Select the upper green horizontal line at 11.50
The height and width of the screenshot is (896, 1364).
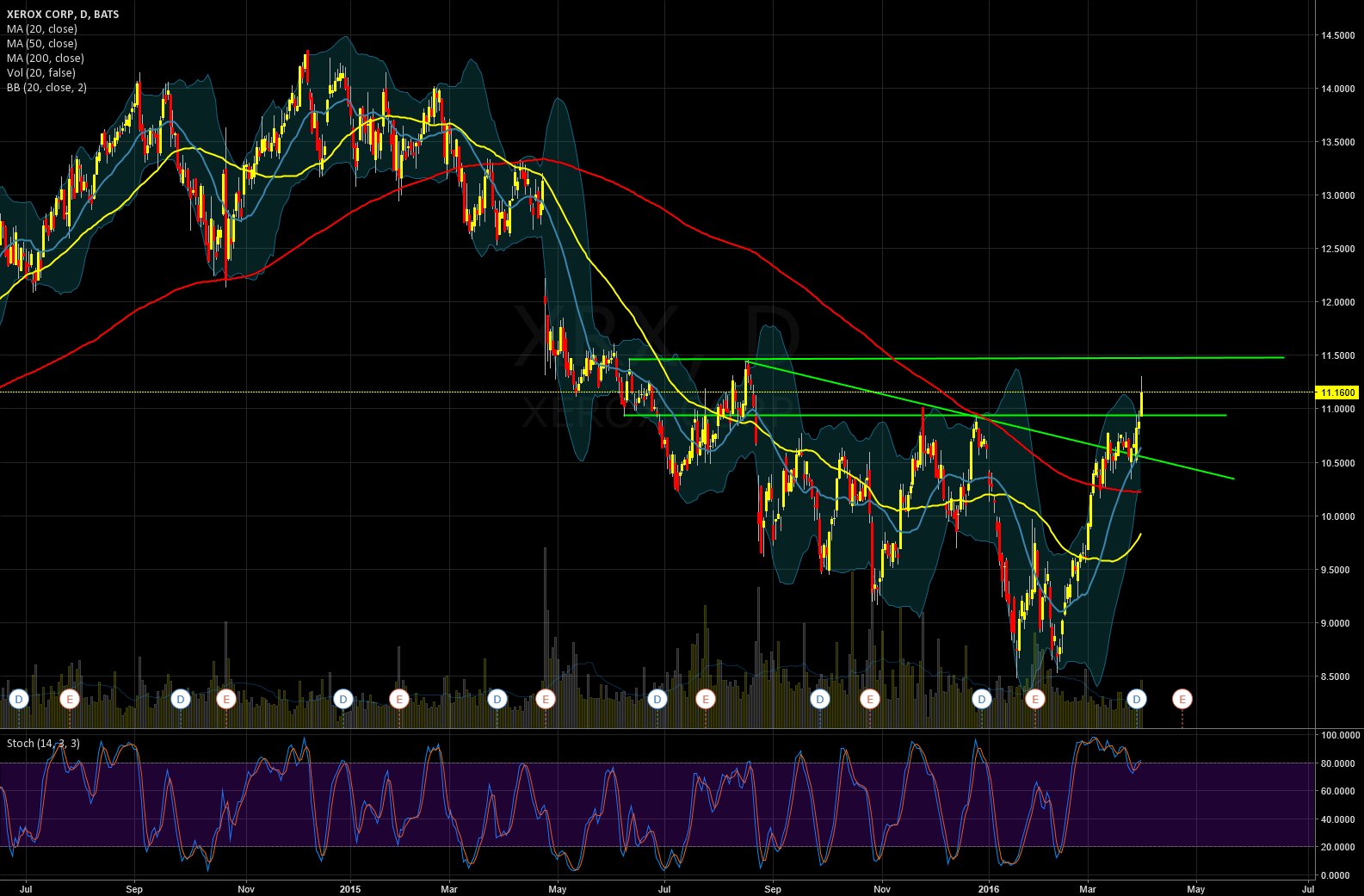coord(956,358)
